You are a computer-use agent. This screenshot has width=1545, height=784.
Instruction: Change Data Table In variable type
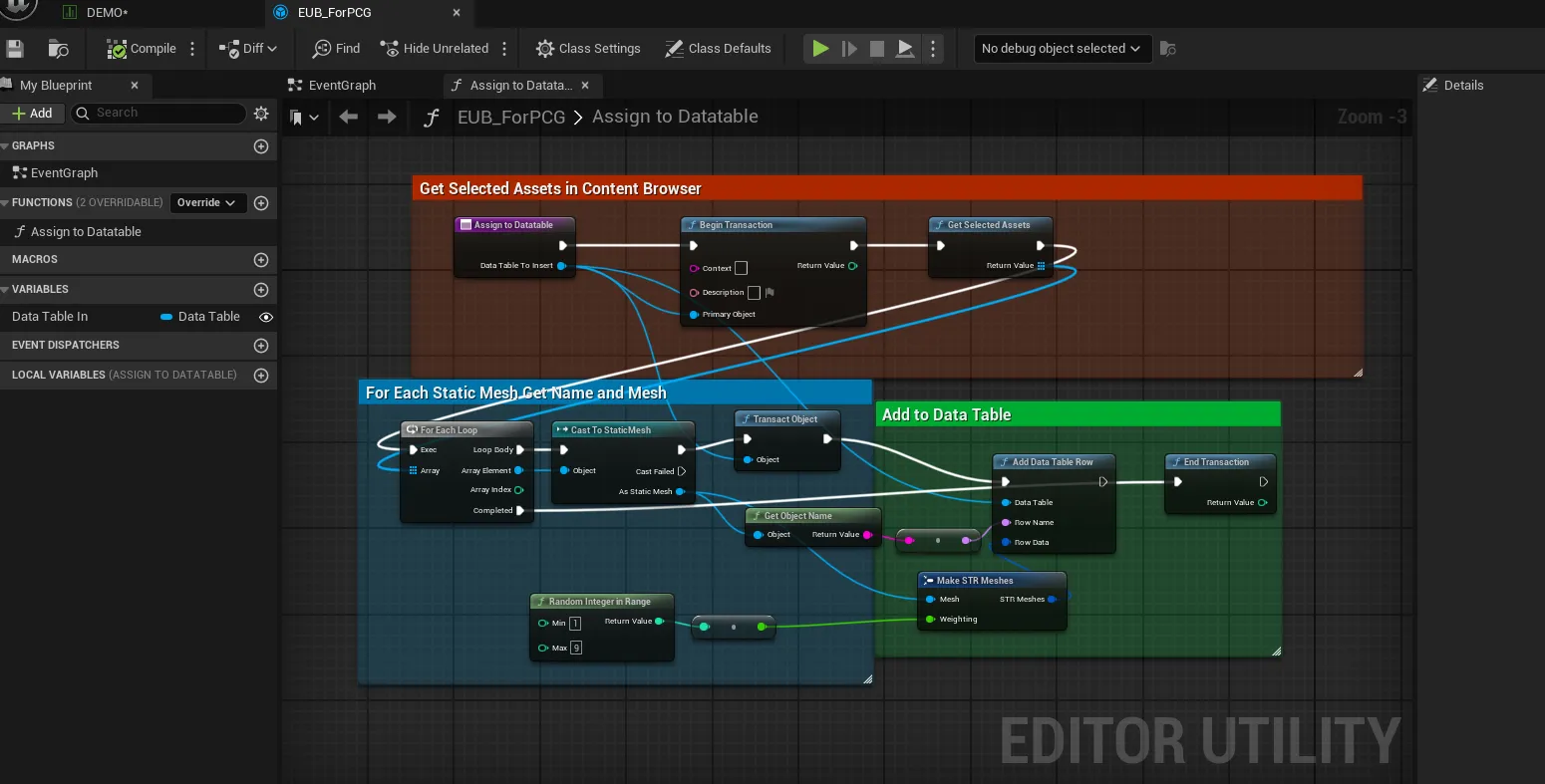click(x=200, y=316)
